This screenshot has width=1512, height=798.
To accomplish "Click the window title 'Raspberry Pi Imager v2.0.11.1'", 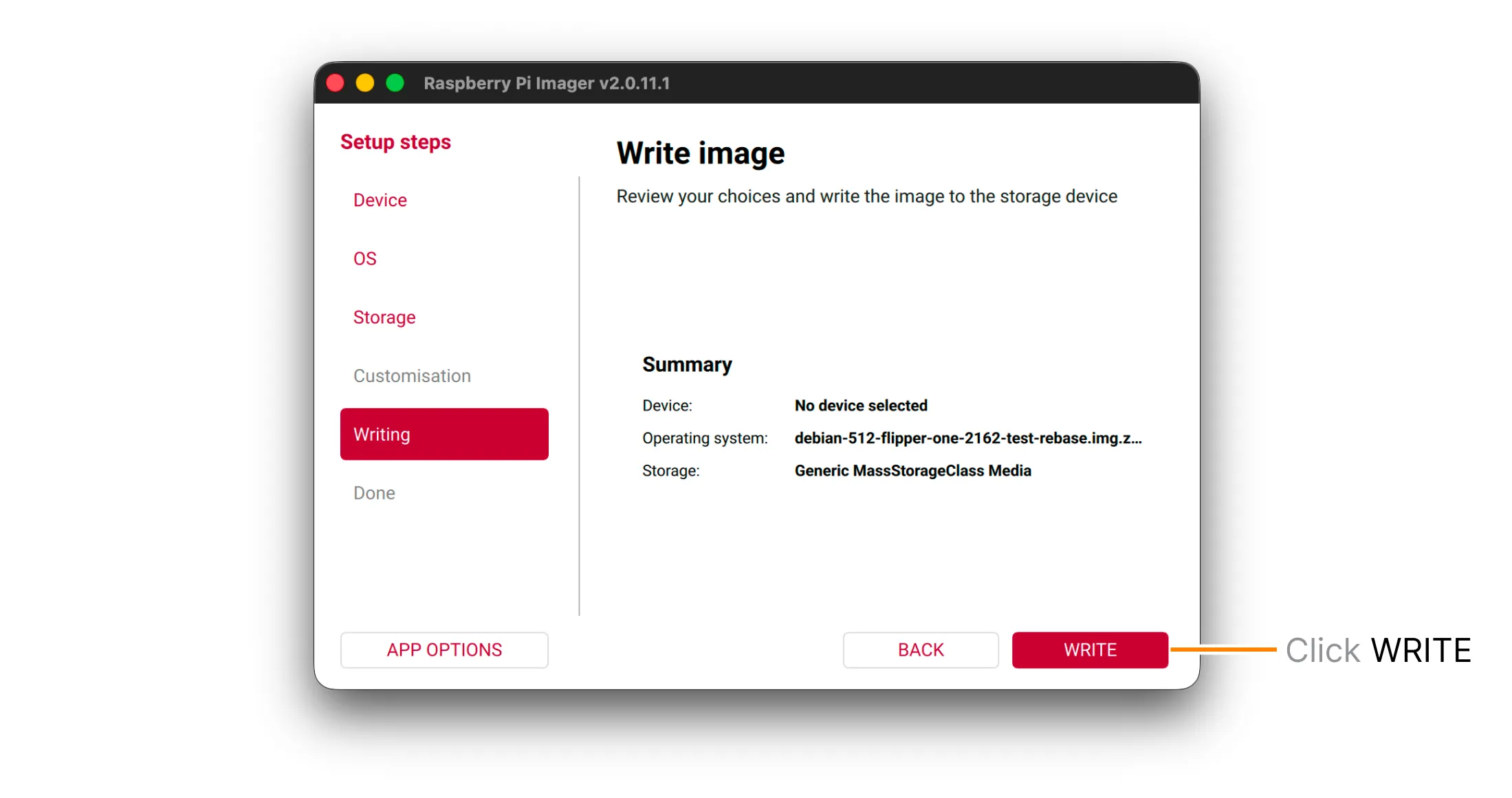I will [547, 83].
